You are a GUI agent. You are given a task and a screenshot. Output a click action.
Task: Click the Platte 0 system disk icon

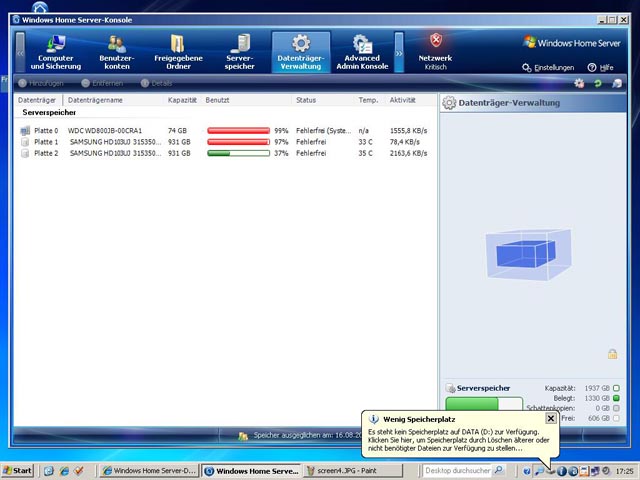click(x=25, y=131)
